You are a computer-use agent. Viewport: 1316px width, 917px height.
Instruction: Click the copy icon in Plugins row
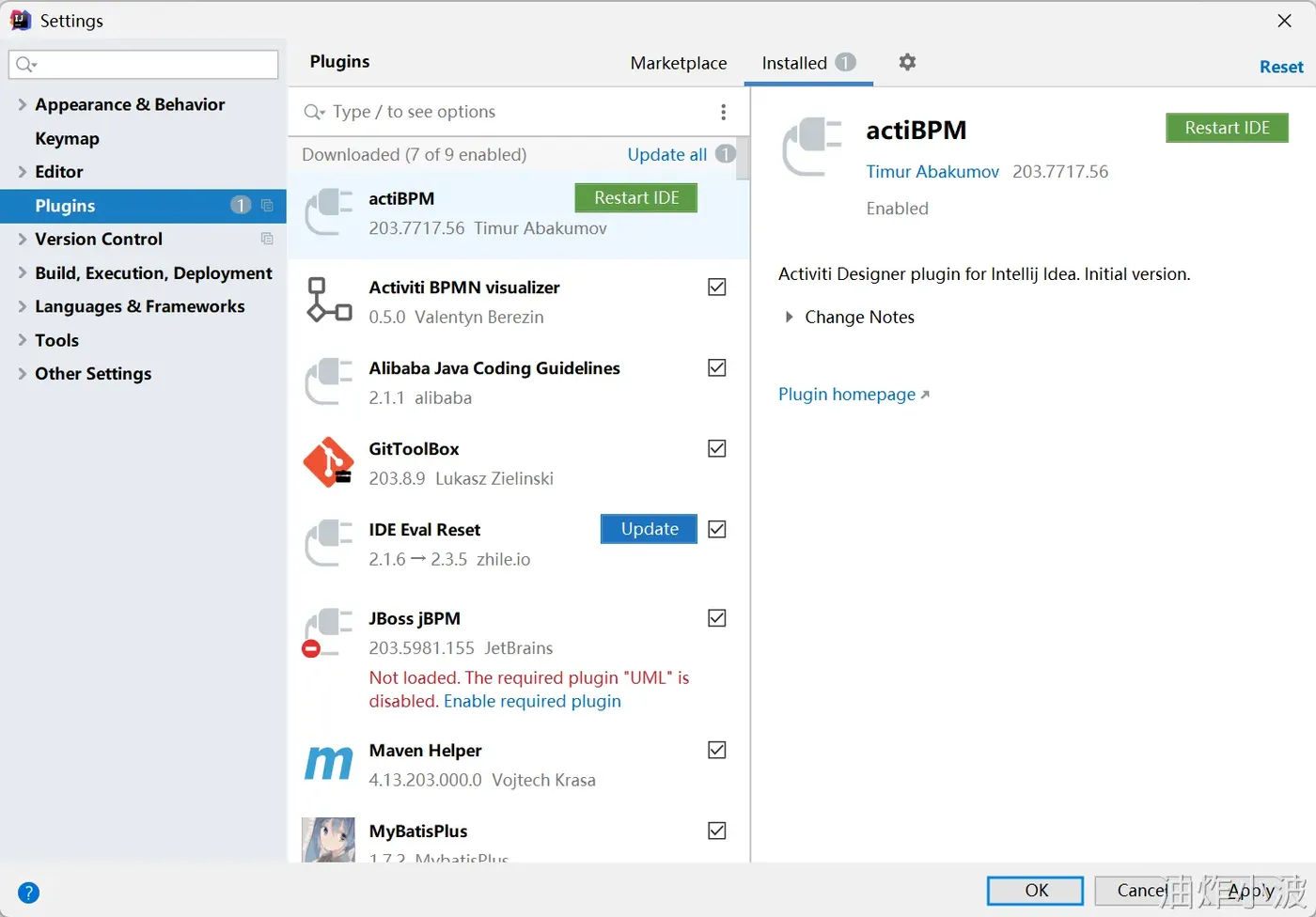tap(267, 205)
